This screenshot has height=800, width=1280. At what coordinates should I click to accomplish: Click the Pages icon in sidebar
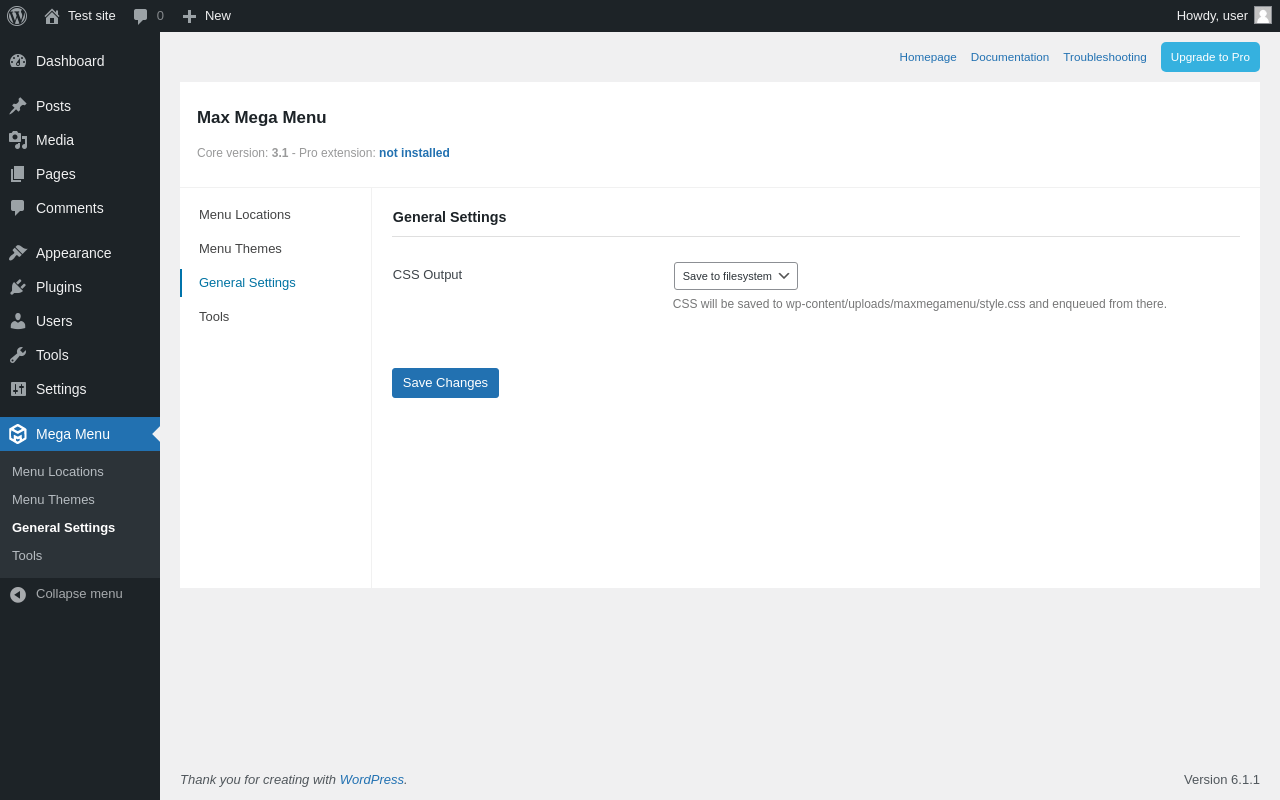(x=18, y=174)
